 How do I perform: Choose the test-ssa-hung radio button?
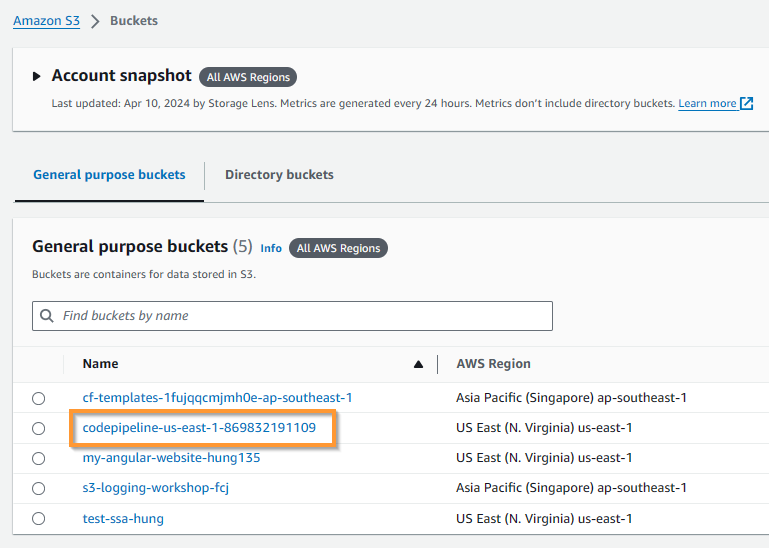coord(39,519)
